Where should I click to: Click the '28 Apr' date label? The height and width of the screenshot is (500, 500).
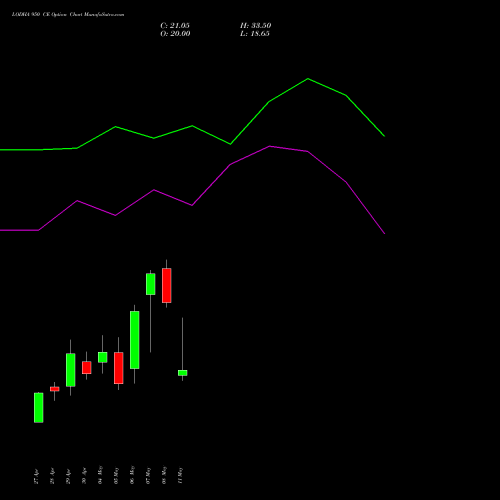[x=52, y=476]
